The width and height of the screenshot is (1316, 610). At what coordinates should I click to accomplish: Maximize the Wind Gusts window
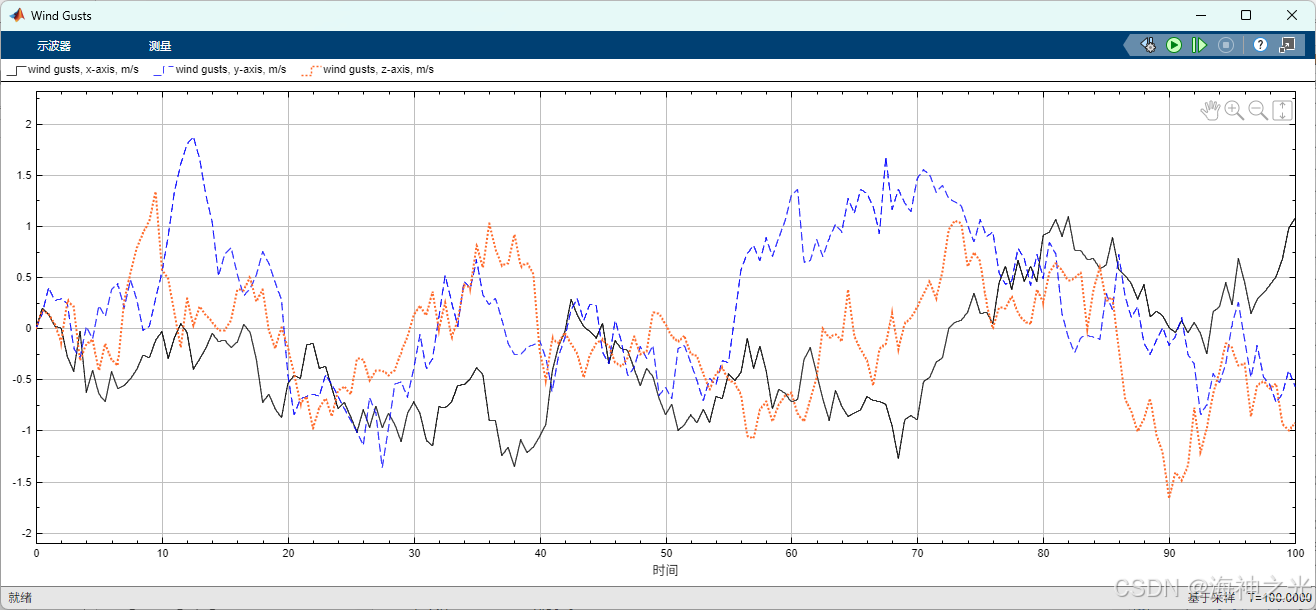1245,15
